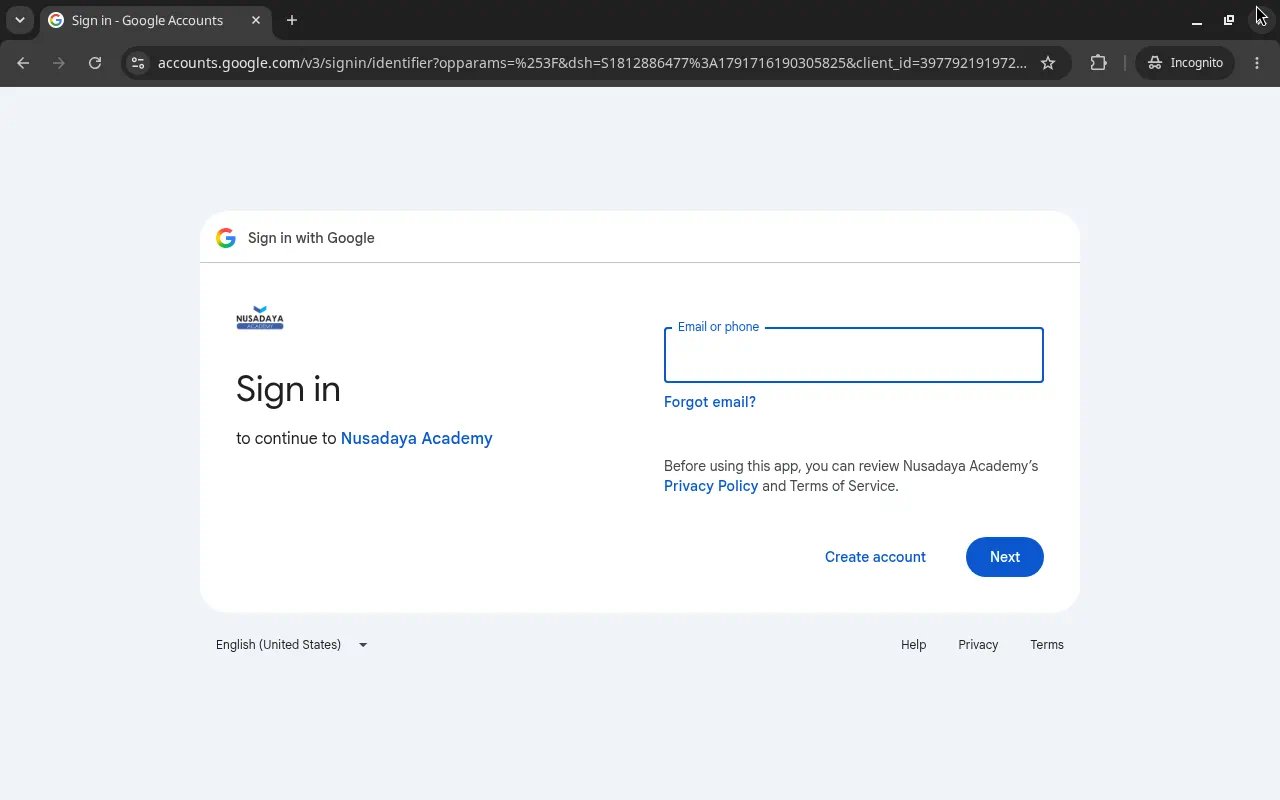This screenshot has width=1280, height=800.
Task: Click the Incognito profile indicator
Action: coord(1185,63)
